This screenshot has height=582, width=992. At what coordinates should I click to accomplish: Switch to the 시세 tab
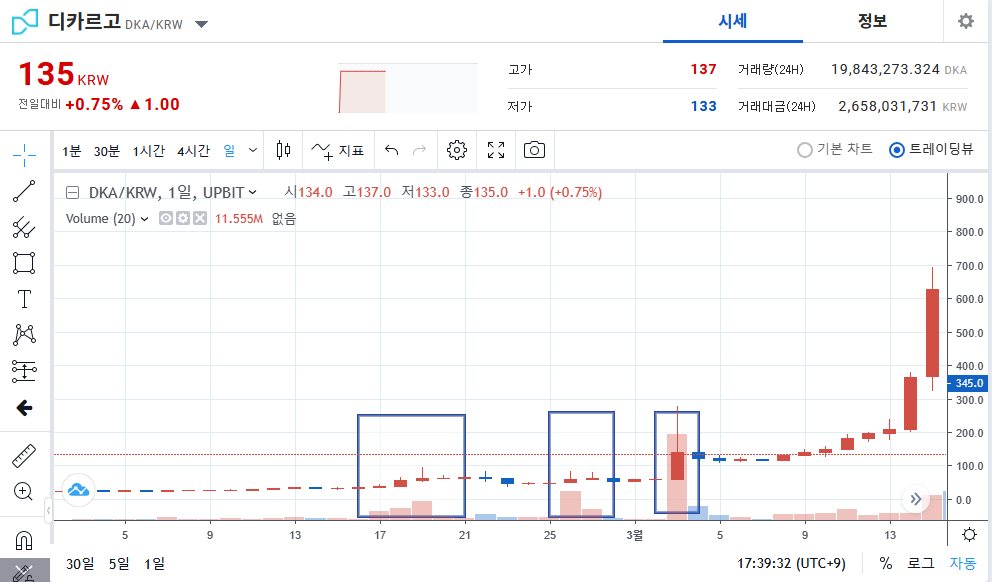733,22
